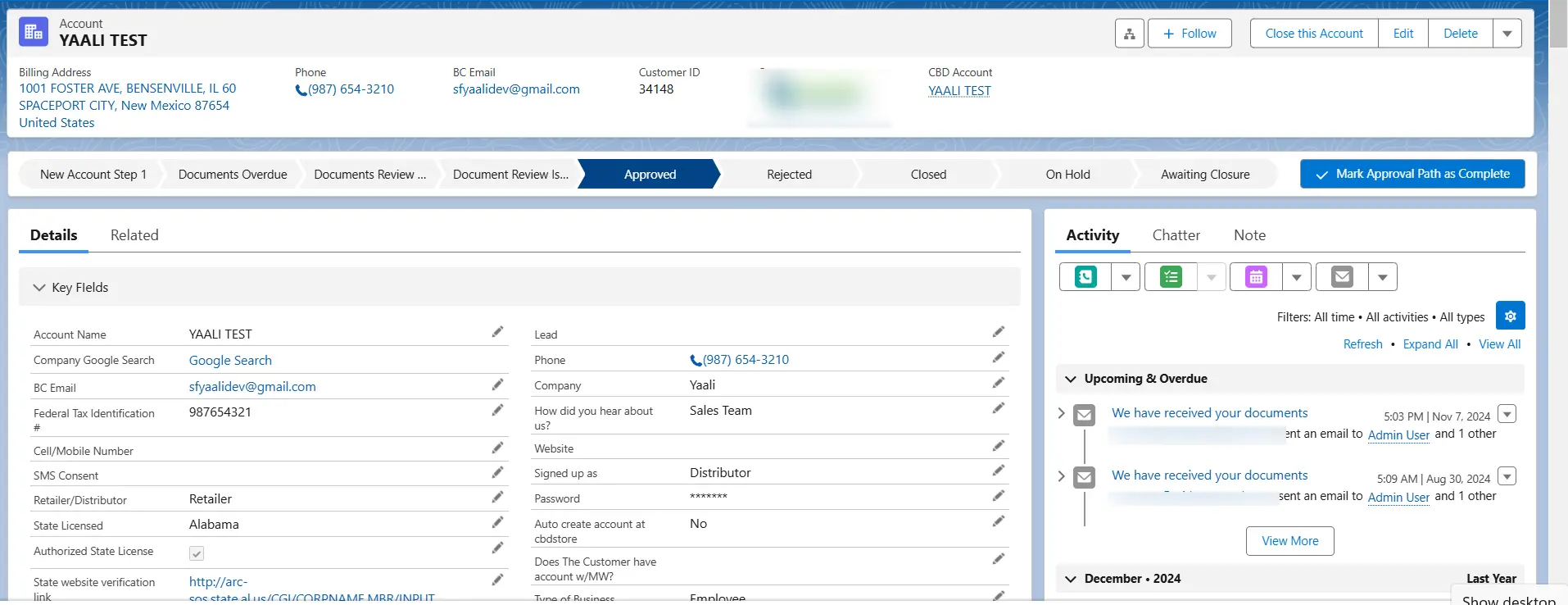Viewport: 1568px width, 605px height.
Task: Open the CBD Account YAALI TEST link
Action: click(959, 91)
